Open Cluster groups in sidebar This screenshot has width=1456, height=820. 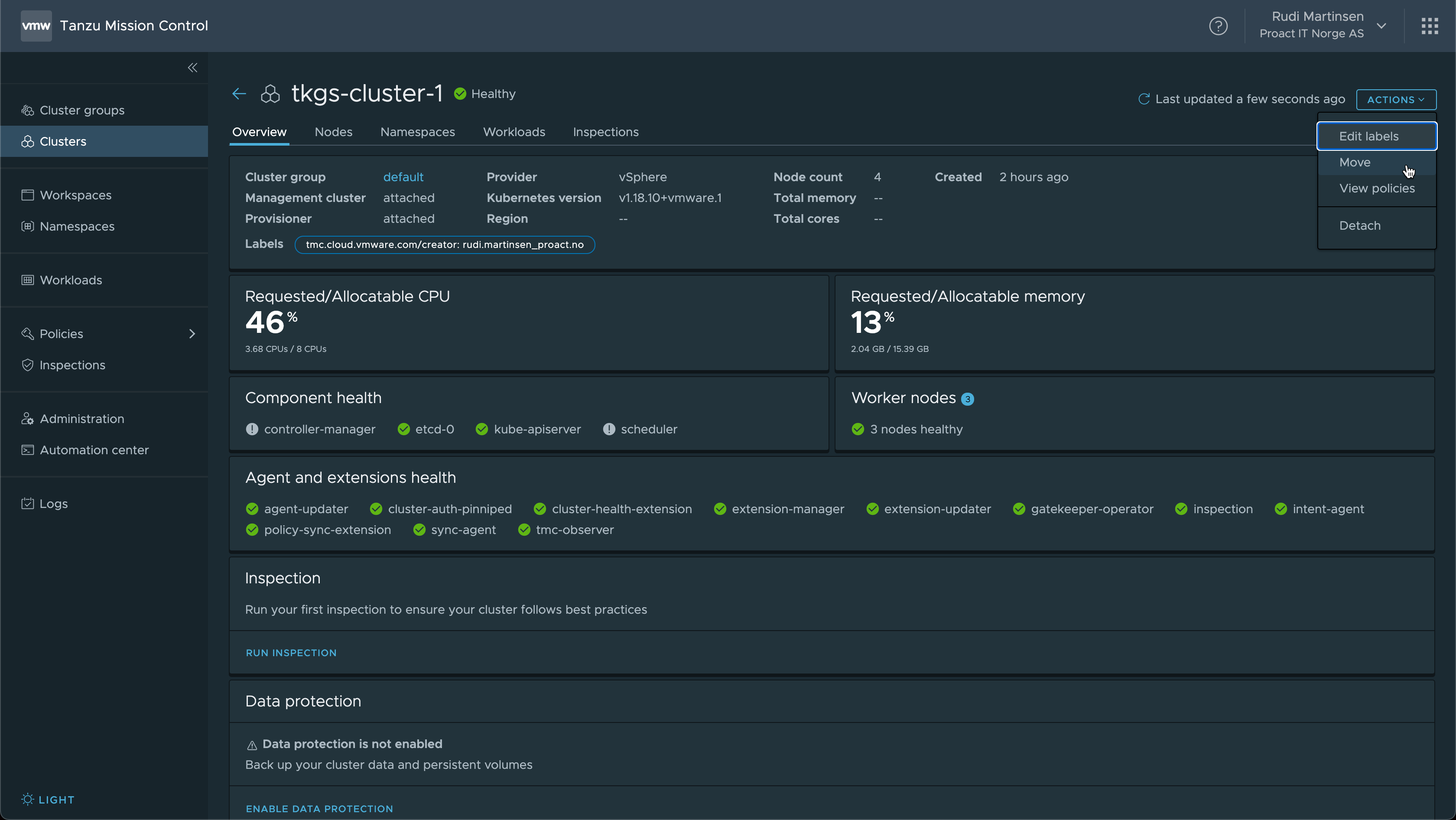pos(104,110)
